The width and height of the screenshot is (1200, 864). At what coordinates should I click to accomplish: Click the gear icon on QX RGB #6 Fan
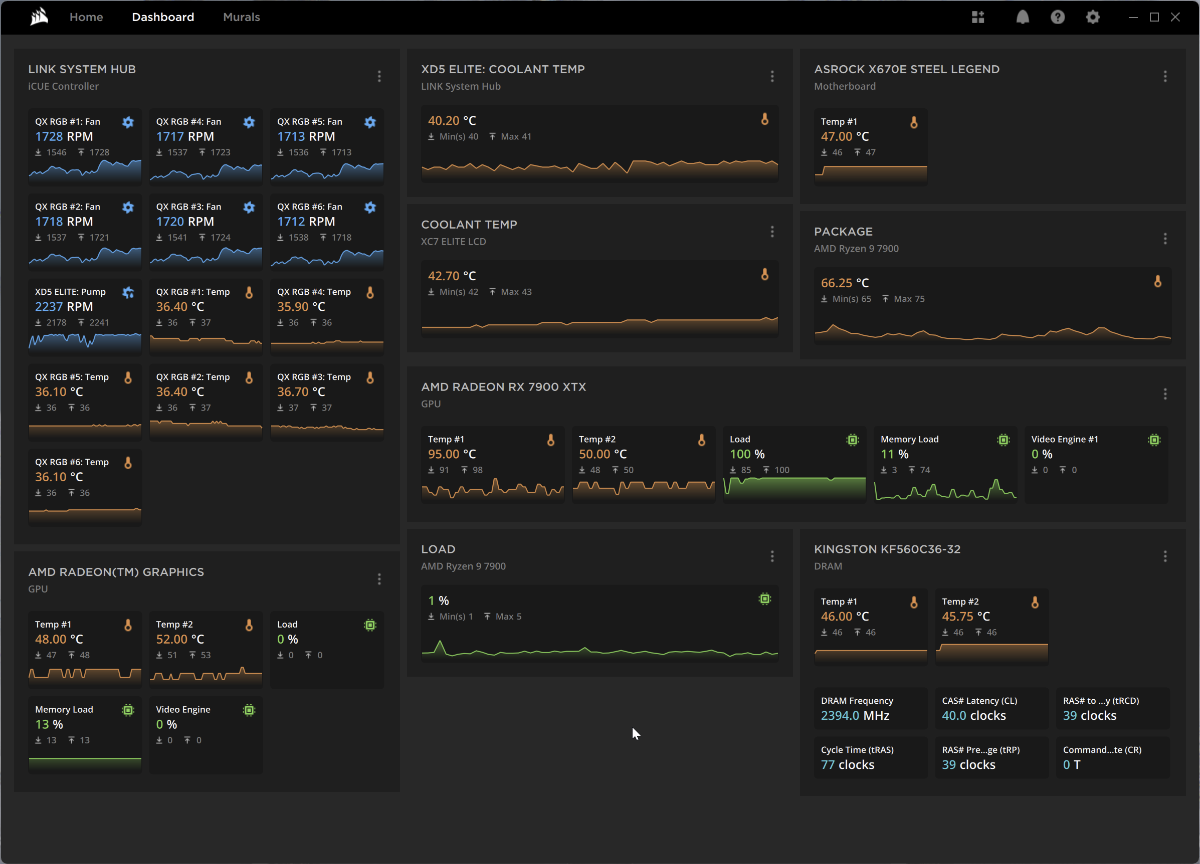(370, 207)
